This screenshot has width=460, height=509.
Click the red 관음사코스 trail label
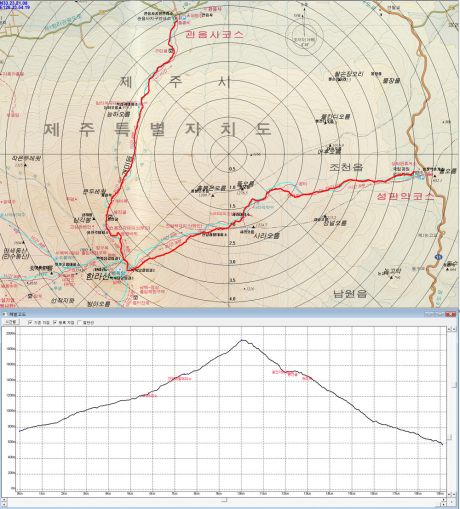point(214,34)
